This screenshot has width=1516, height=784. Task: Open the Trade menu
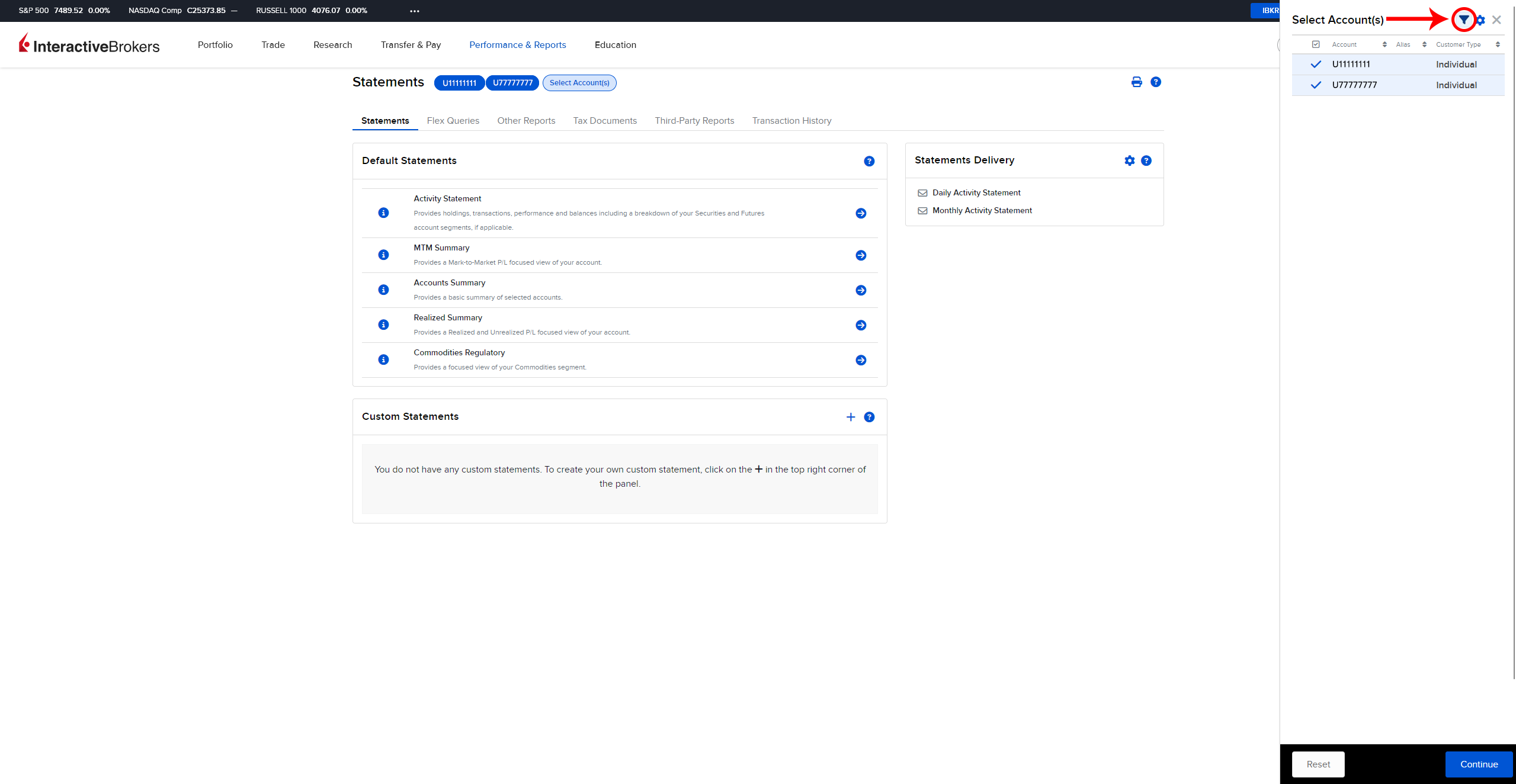point(273,45)
